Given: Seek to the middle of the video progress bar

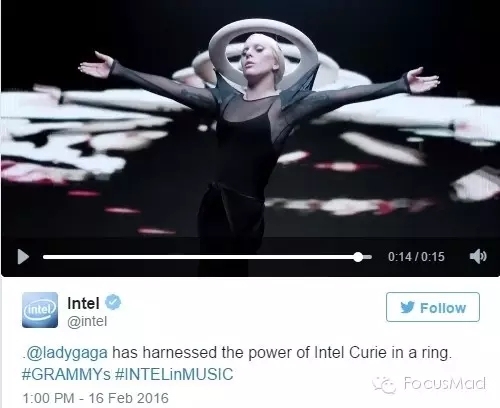Looking at the screenshot, I should (x=207, y=257).
